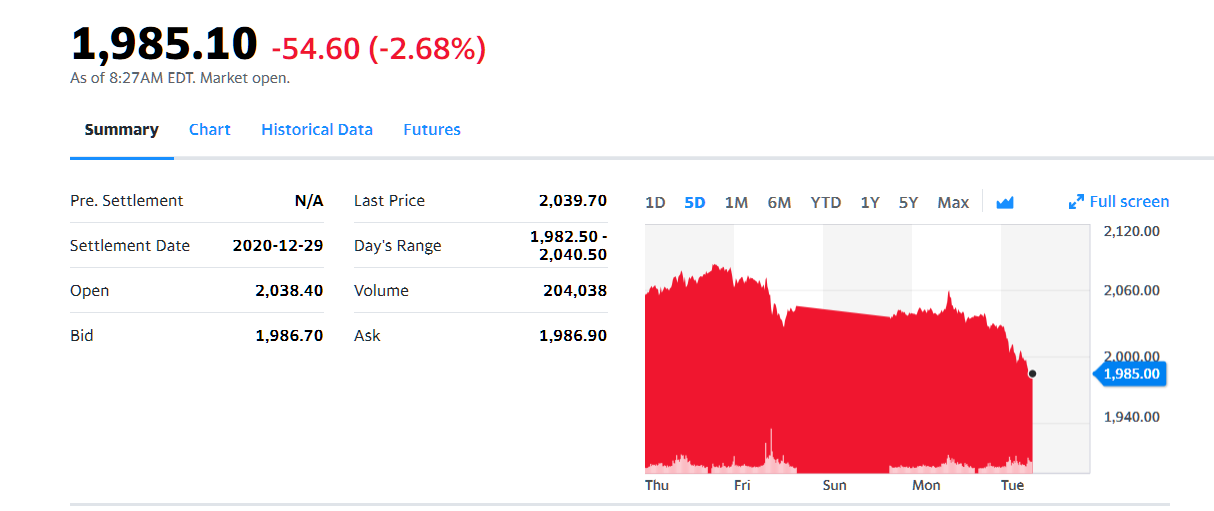The image size is (1214, 511).
Task: Open the Historical Data tab
Action: pos(316,130)
